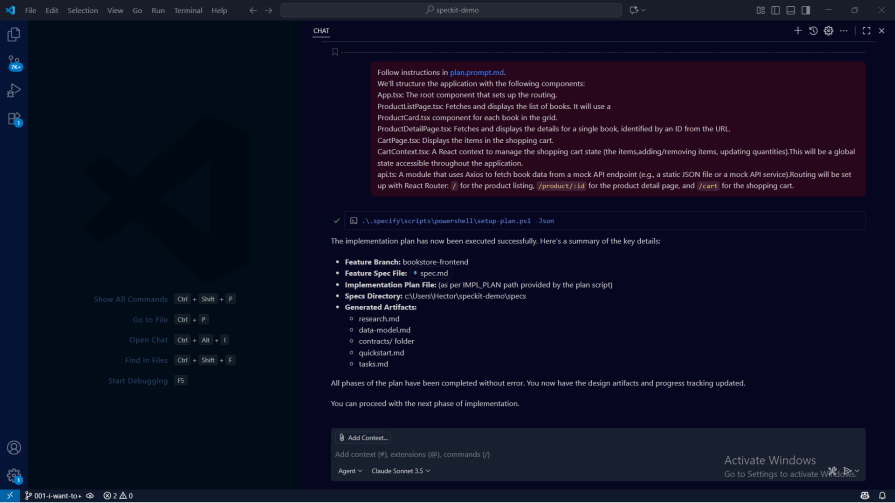895x503 pixels.
Task: Open the Run and Debug view
Action: [x=14, y=90]
